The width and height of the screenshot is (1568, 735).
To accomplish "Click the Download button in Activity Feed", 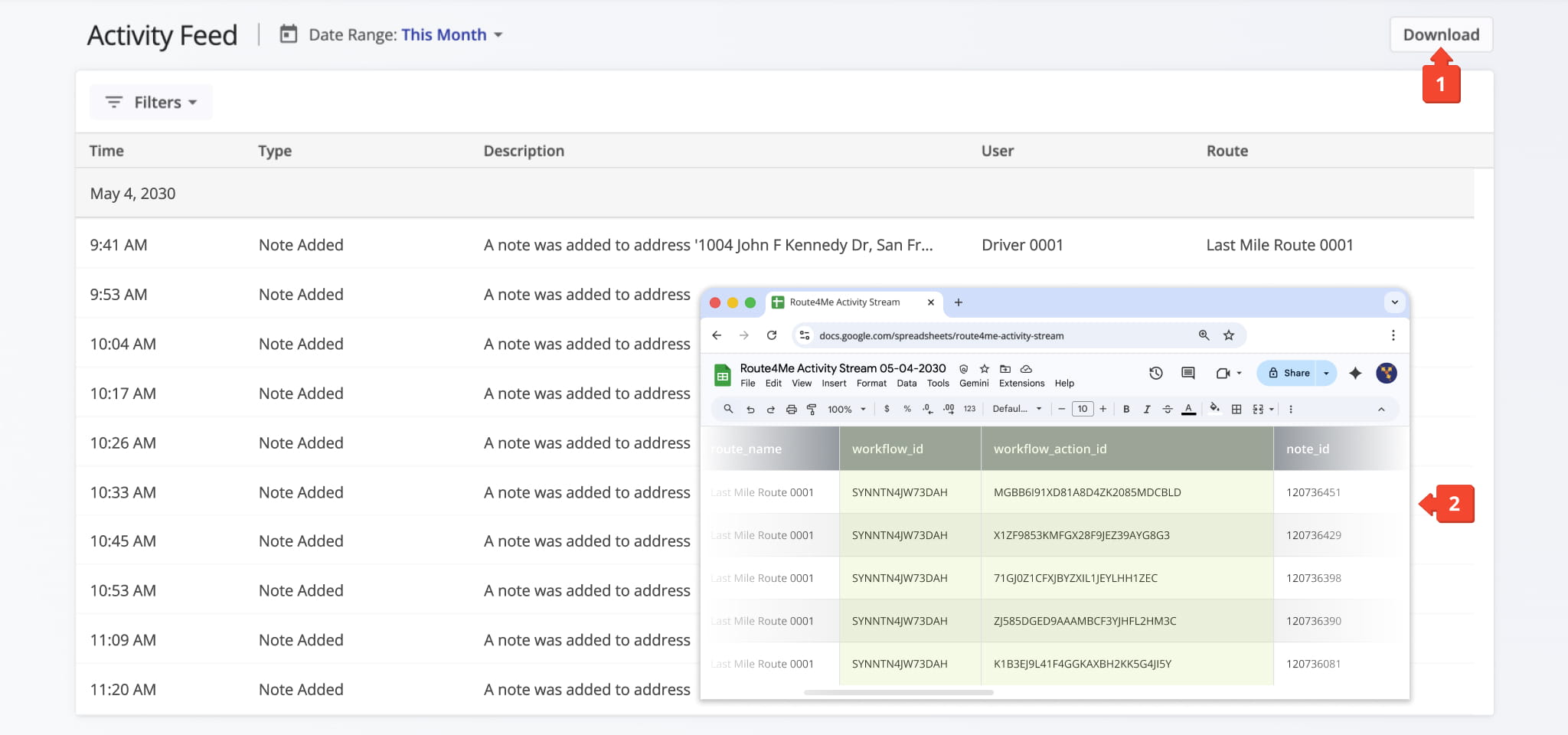I will point(1440,34).
